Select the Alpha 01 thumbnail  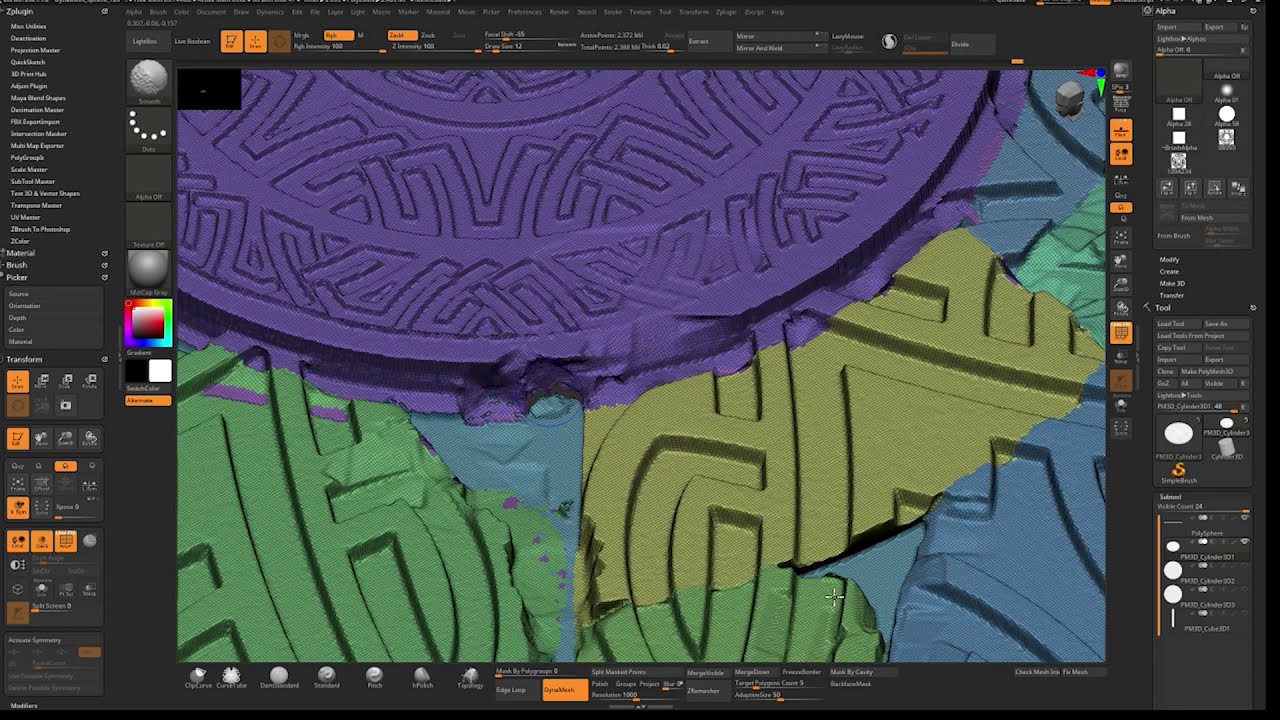[1227, 93]
